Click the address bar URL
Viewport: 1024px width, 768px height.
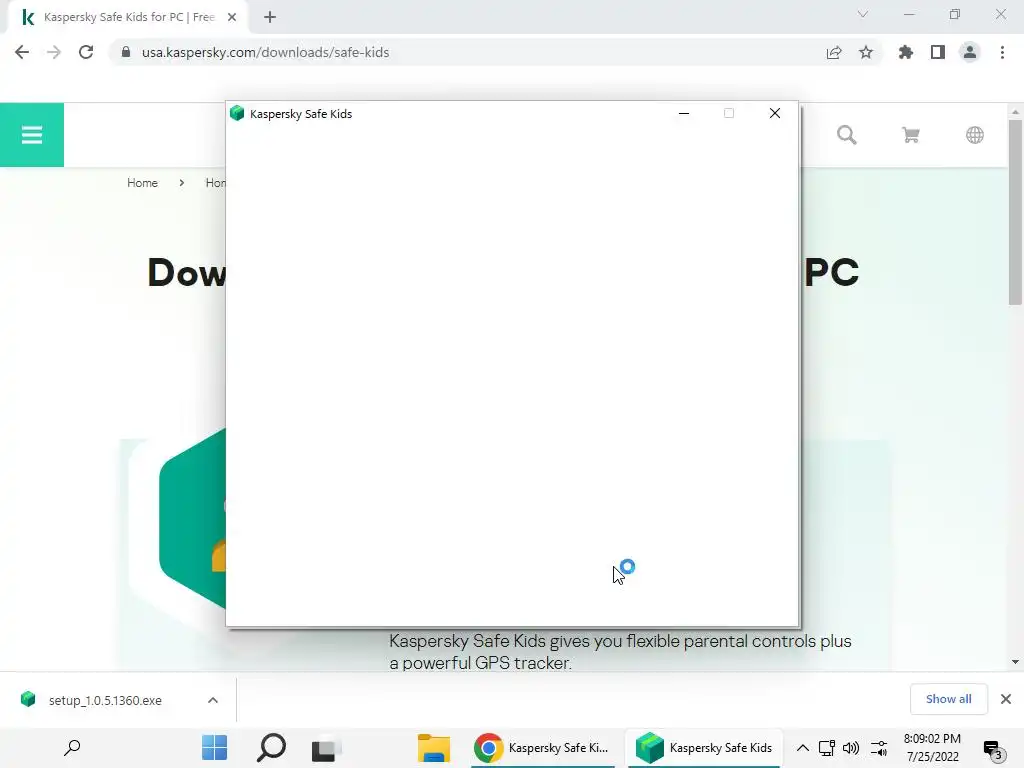click(265, 52)
